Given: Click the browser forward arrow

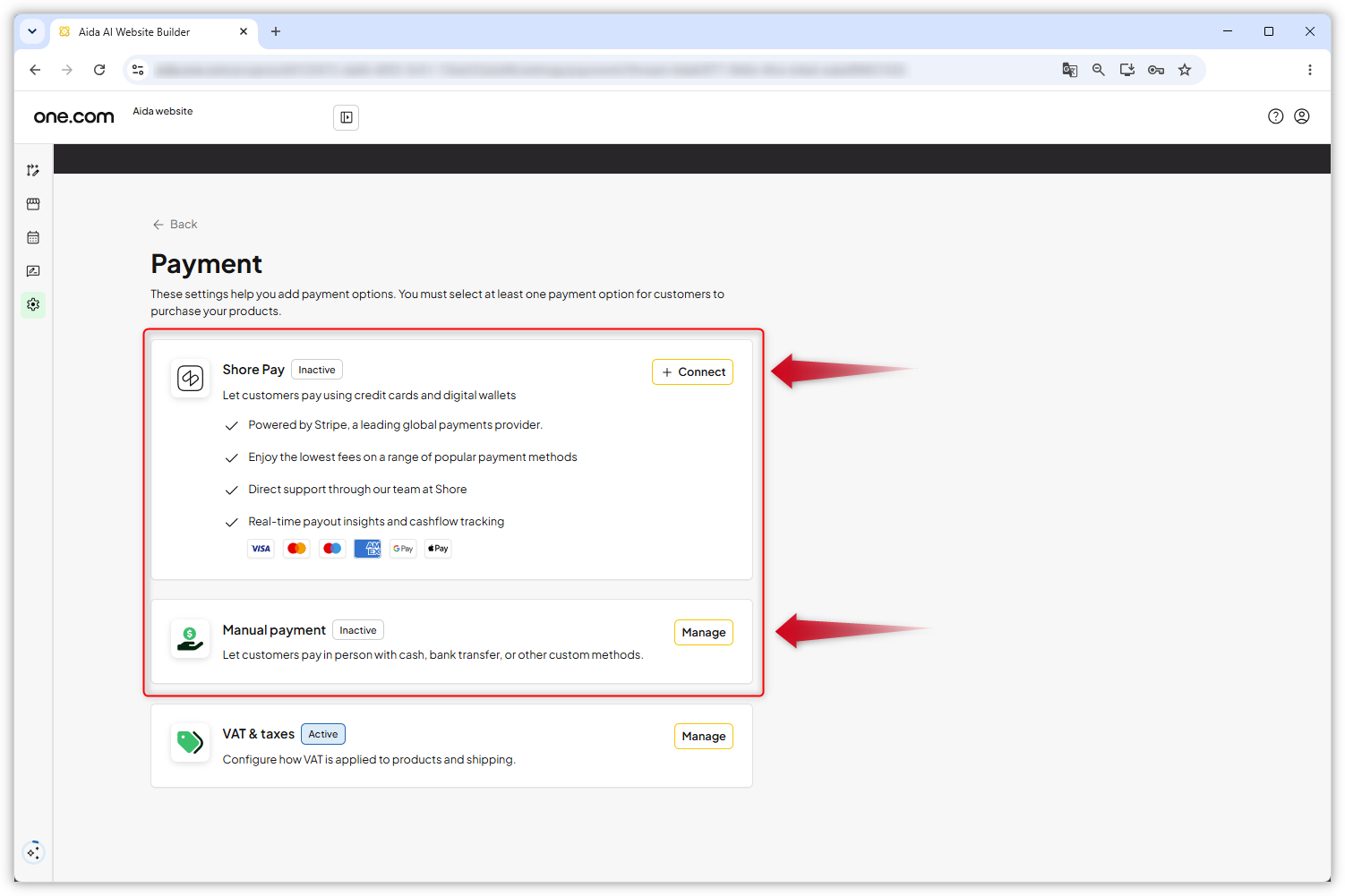Looking at the screenshot, I should [67, 70].
